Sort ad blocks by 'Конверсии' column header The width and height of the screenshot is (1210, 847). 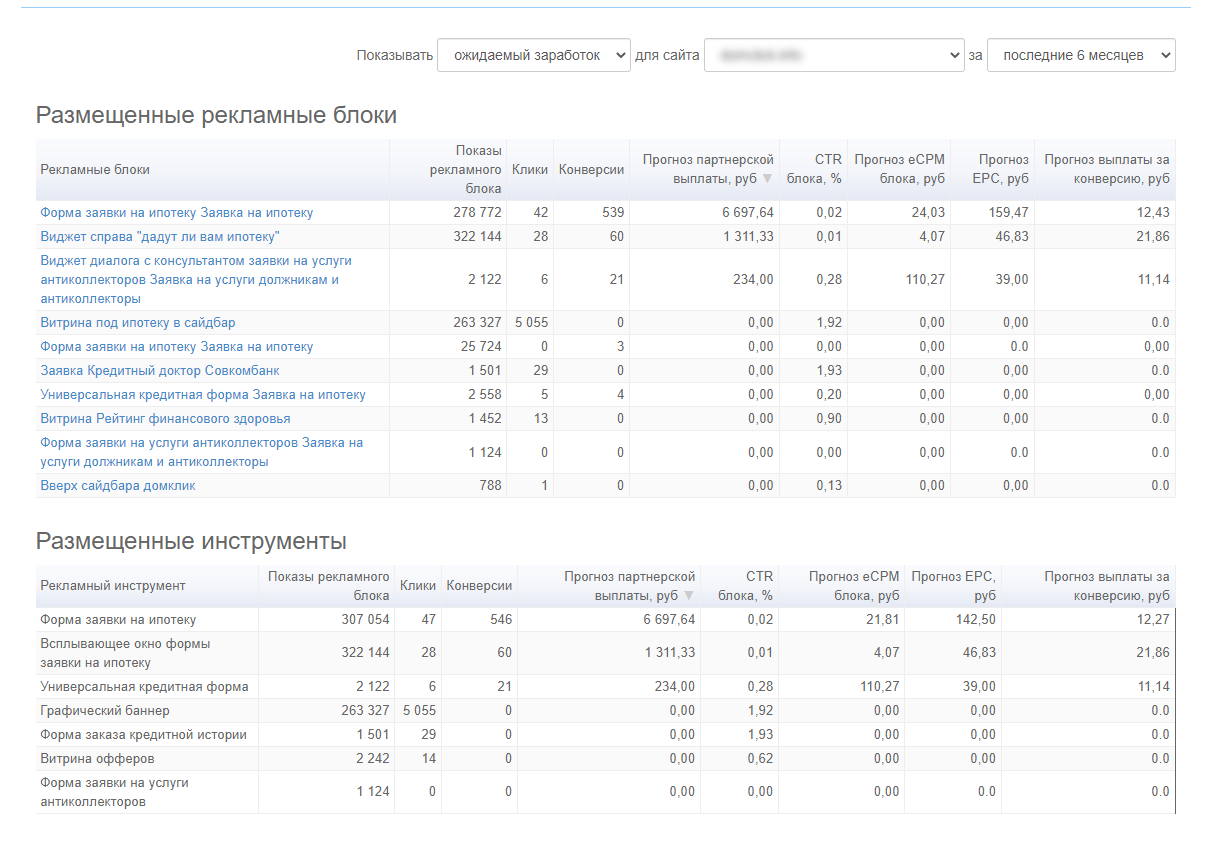591,170
